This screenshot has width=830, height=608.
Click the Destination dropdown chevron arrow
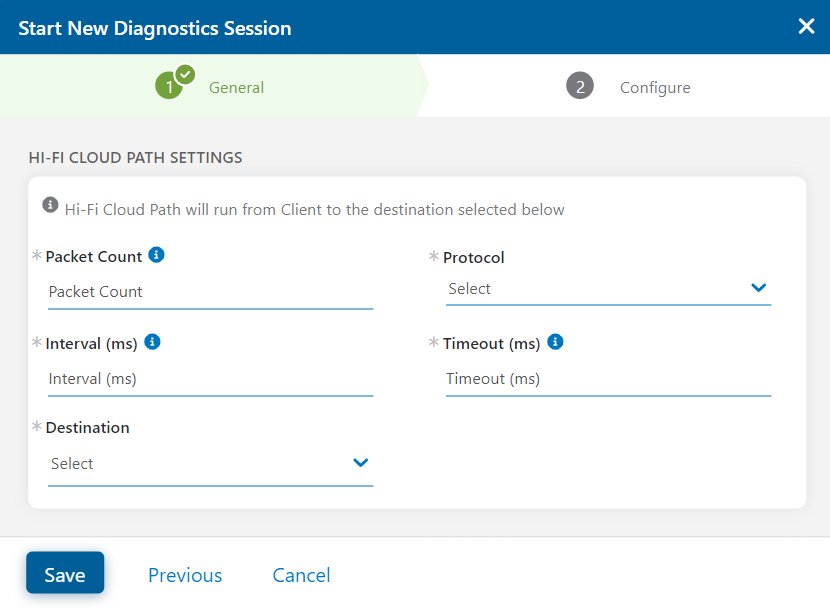[x=361, y=463]
